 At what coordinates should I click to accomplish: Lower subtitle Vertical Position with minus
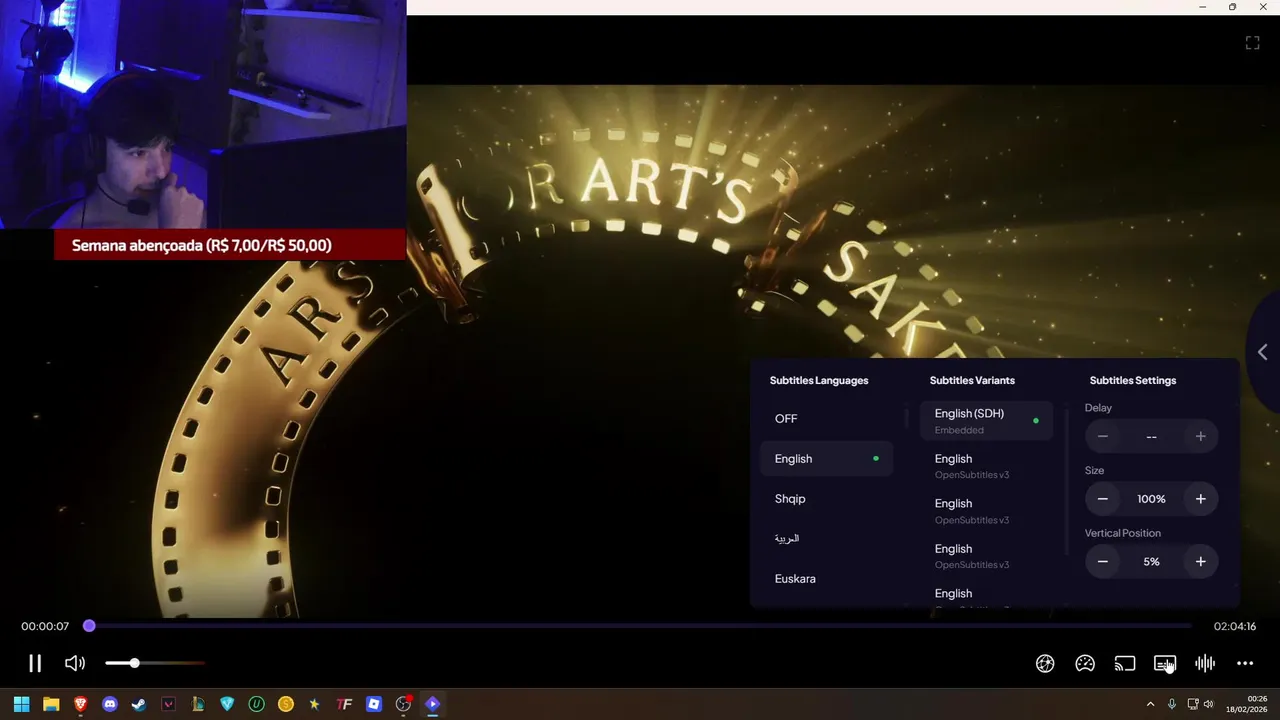click(1103, 562)
